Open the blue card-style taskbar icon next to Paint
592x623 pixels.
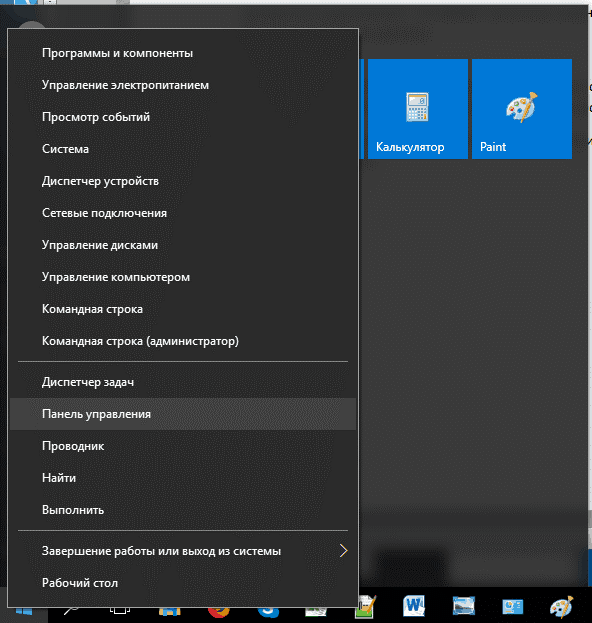tap(513, 607)
